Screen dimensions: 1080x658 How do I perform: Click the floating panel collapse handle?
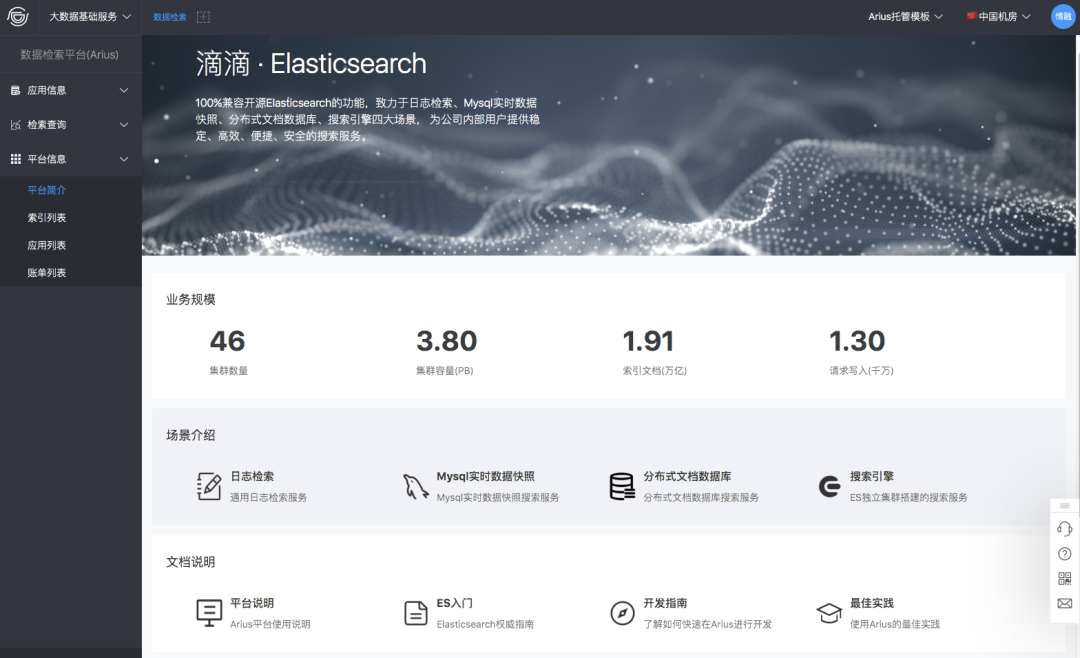click(1065, 506)
